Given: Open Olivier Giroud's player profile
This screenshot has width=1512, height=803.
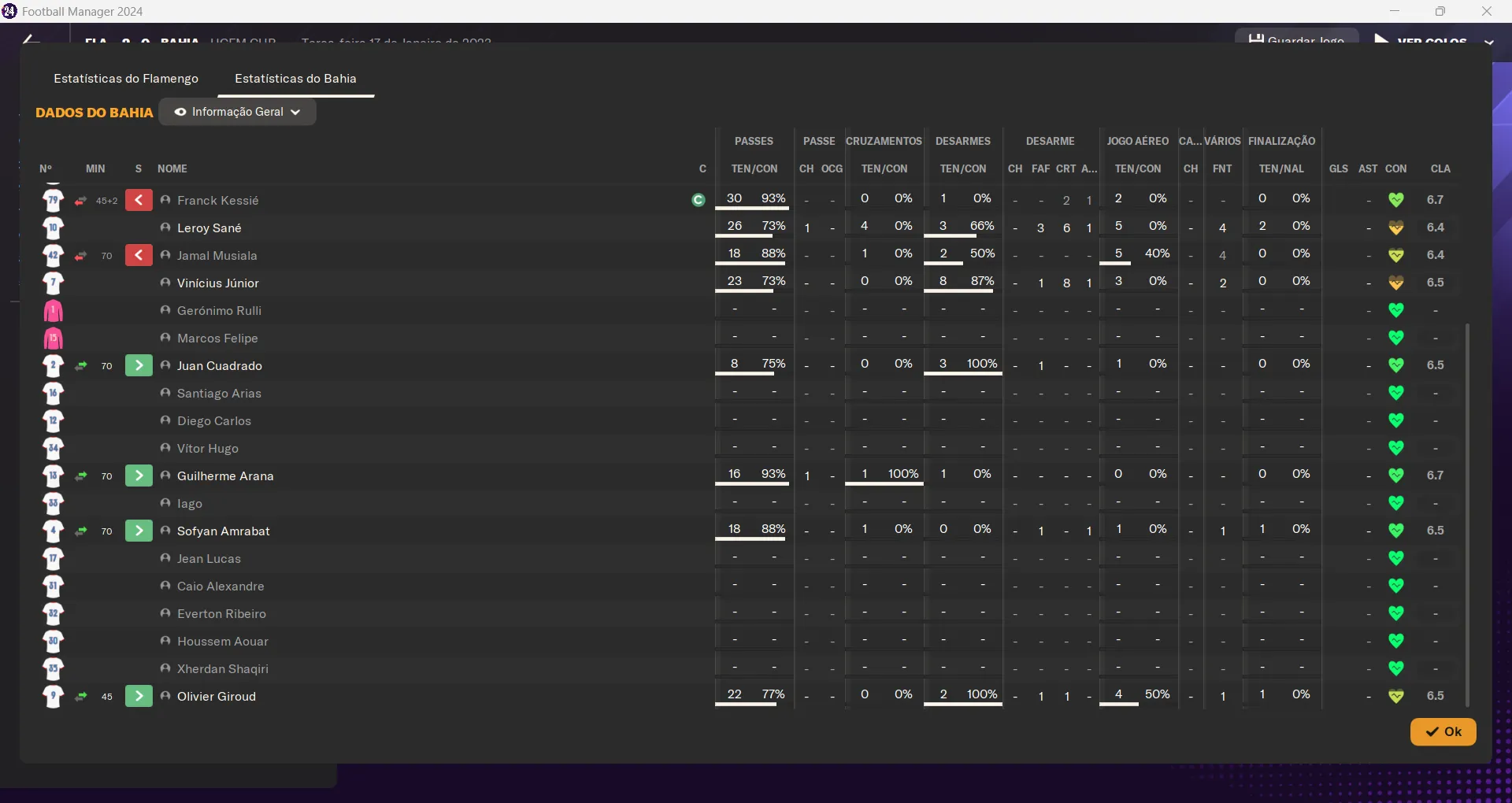Looking at the screenshot, I should [x=217, y=697].
